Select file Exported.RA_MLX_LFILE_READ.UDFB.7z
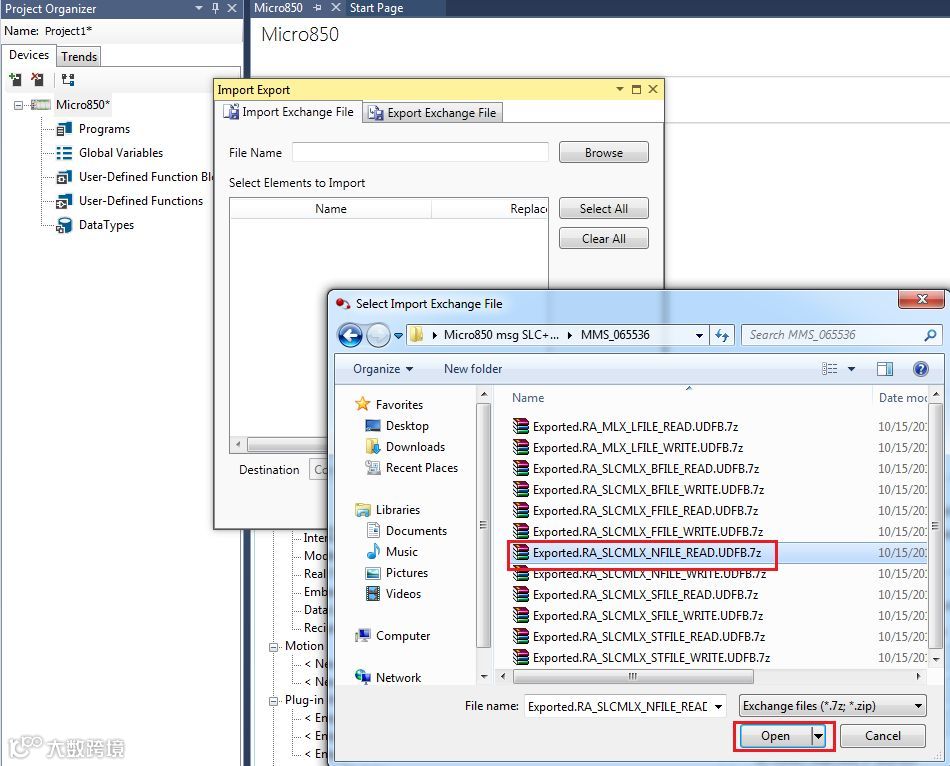This screenshot has height=766, width=950. pos(635,427)
